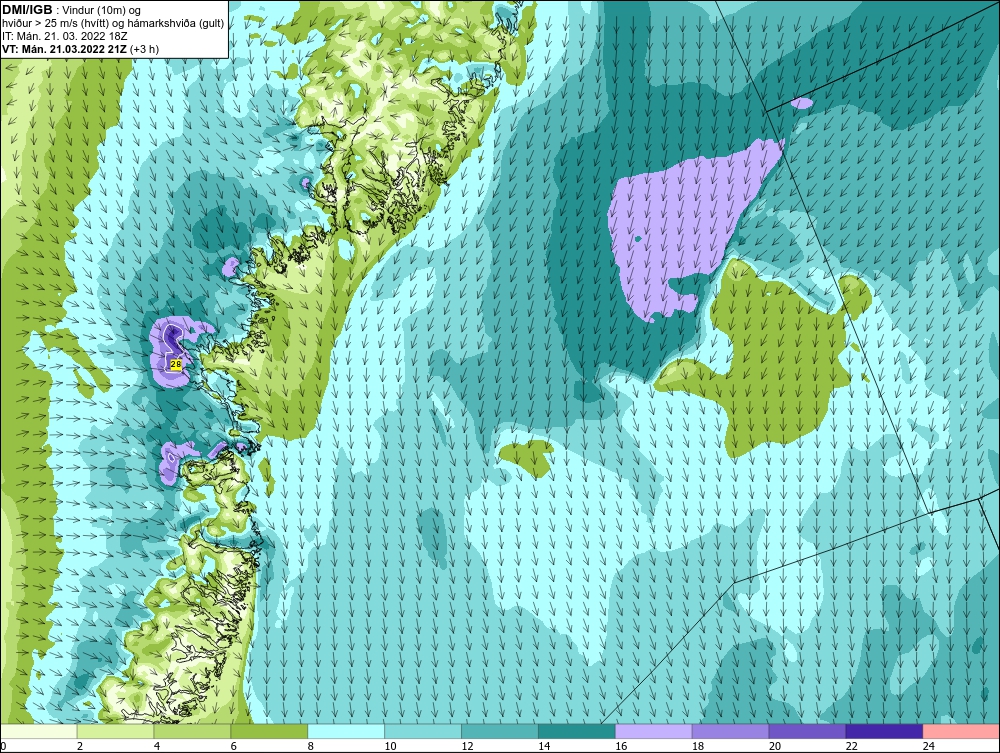1000x753 pixels.
Task: Click the 8-10 m/s pale cyan legend swatch
Action: (346, 731)
